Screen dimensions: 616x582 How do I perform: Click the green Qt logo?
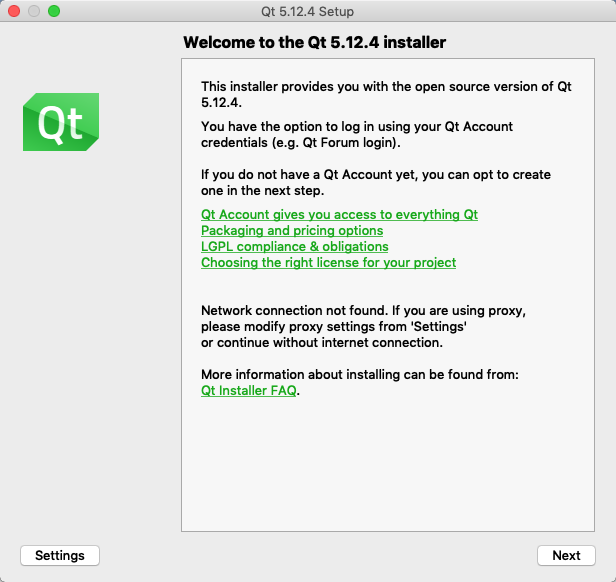tap(61, 122)
